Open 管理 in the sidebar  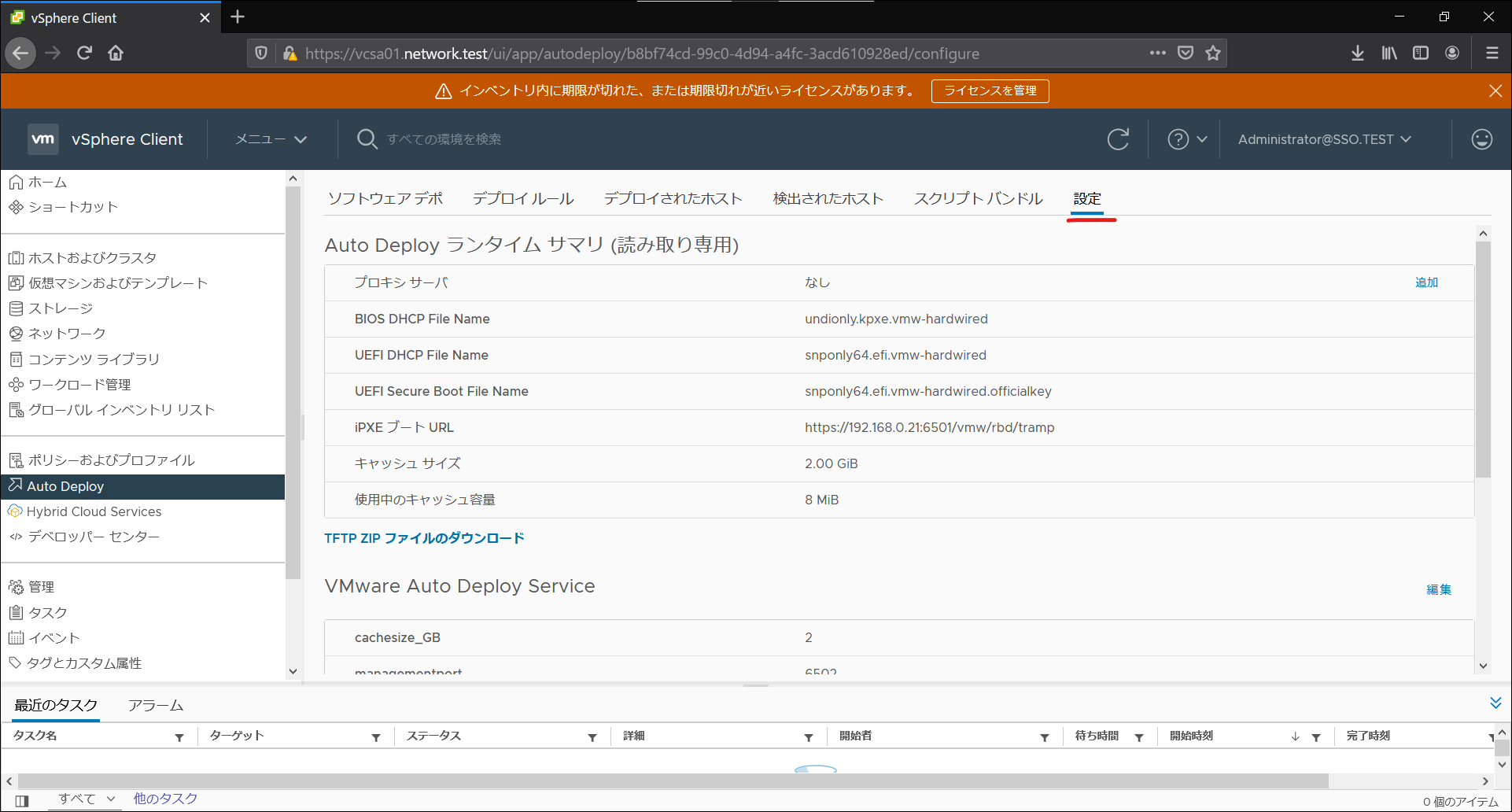(x=31, y=587)
